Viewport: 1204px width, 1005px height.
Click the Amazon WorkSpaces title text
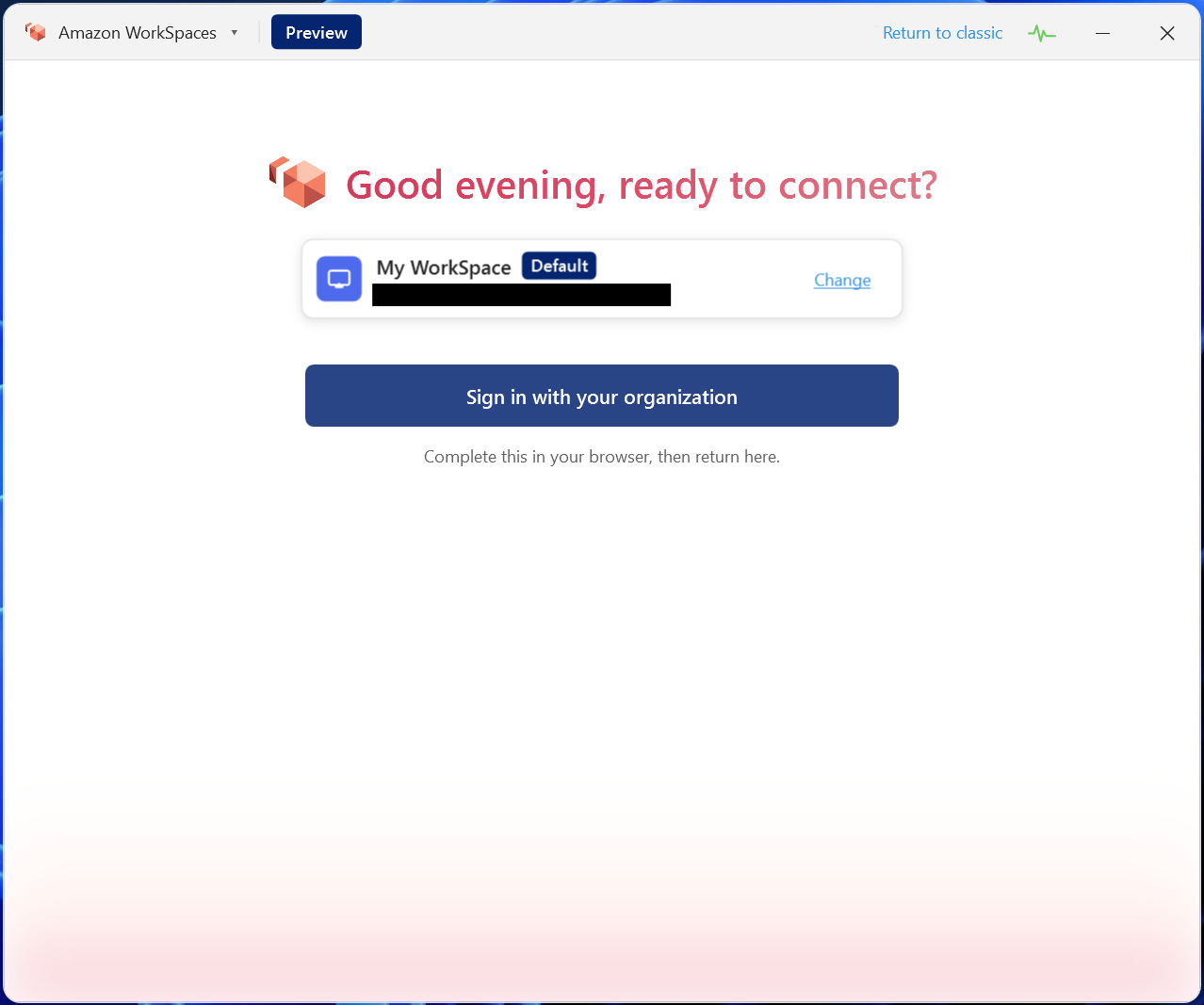click(138, 33)
